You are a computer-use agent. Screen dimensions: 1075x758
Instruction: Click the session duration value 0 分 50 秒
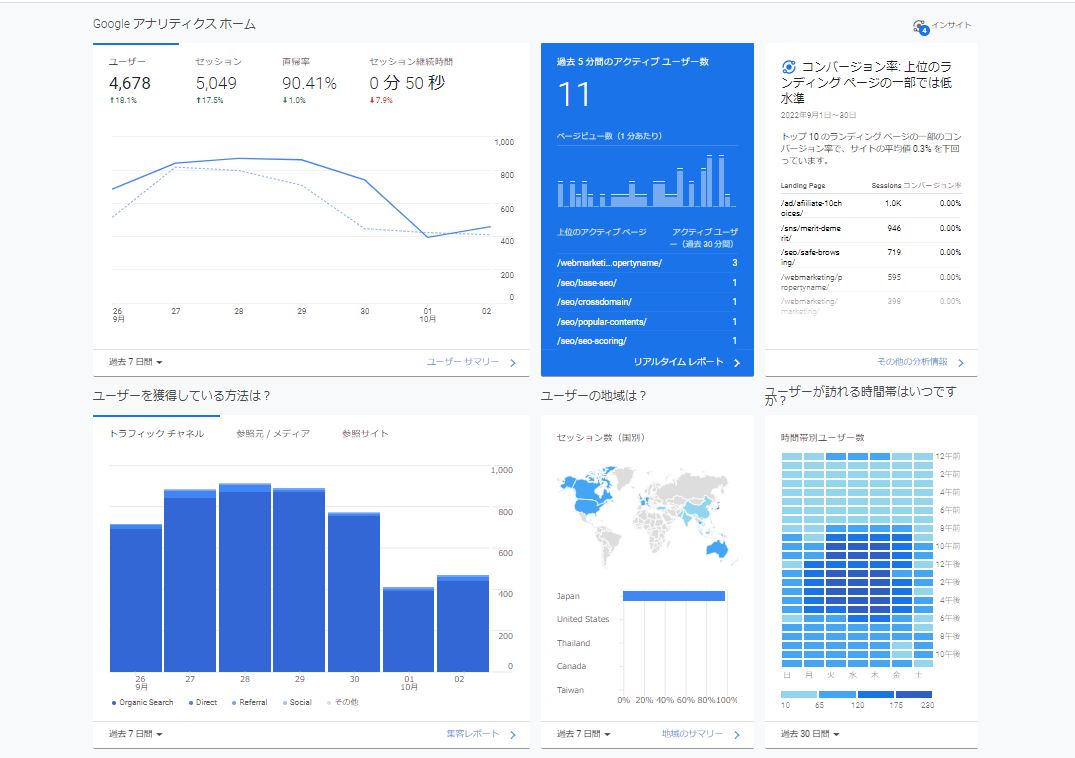point(407,84)
